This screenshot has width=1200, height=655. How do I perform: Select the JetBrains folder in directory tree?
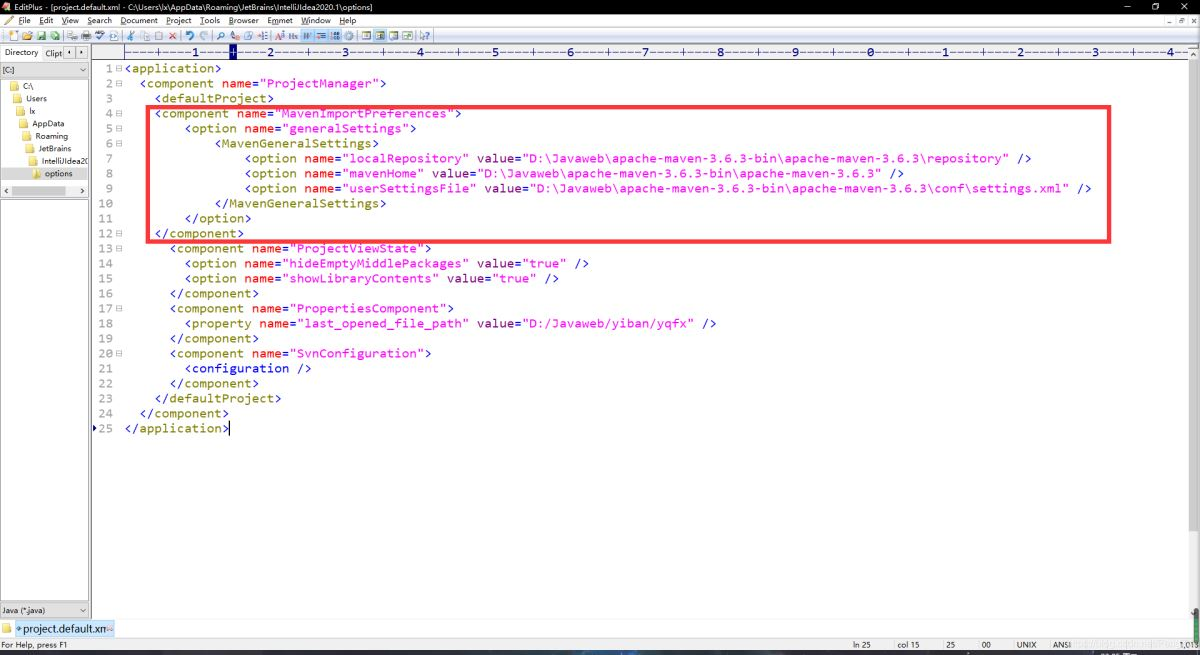pos(49,149)
